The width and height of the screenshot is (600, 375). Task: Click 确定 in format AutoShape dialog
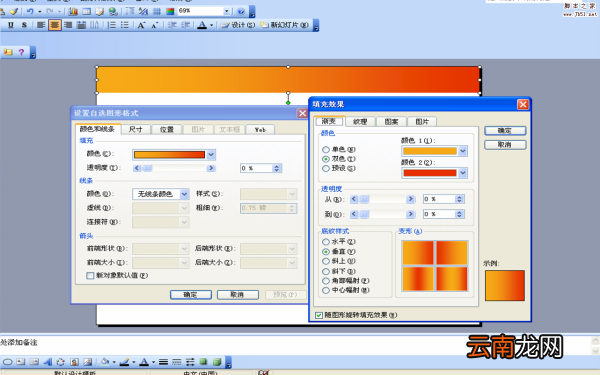[x=191, y=295]
